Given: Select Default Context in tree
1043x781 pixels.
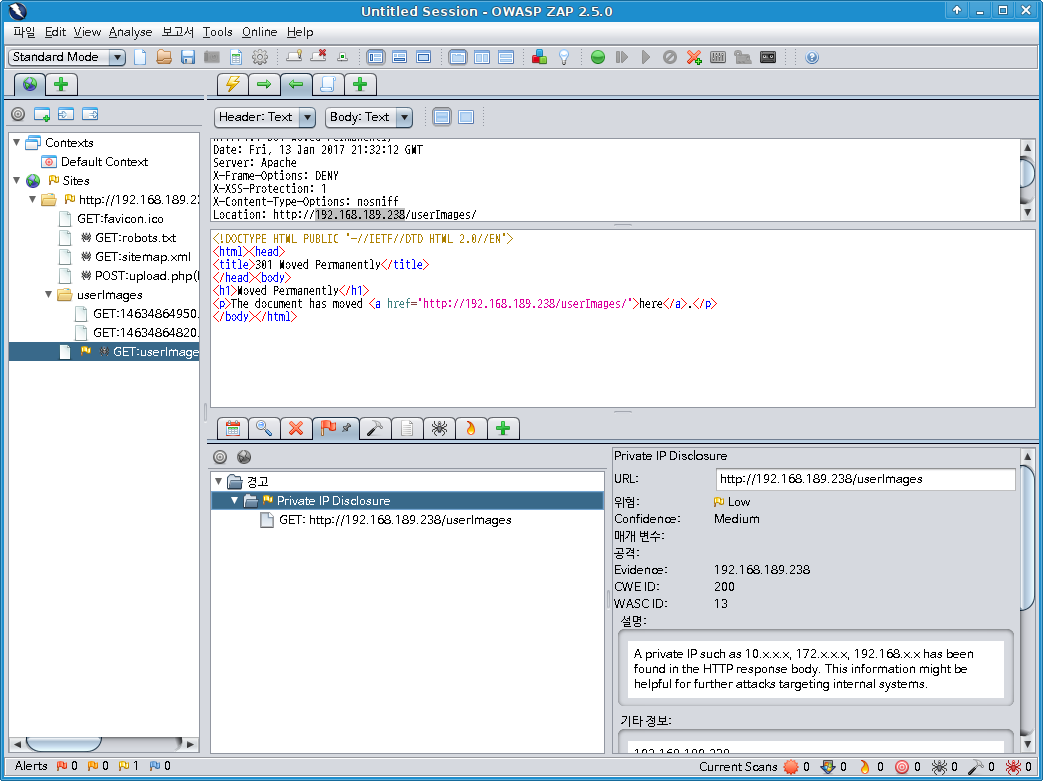Looking at the screenshot, I should [x=104, y=162].
